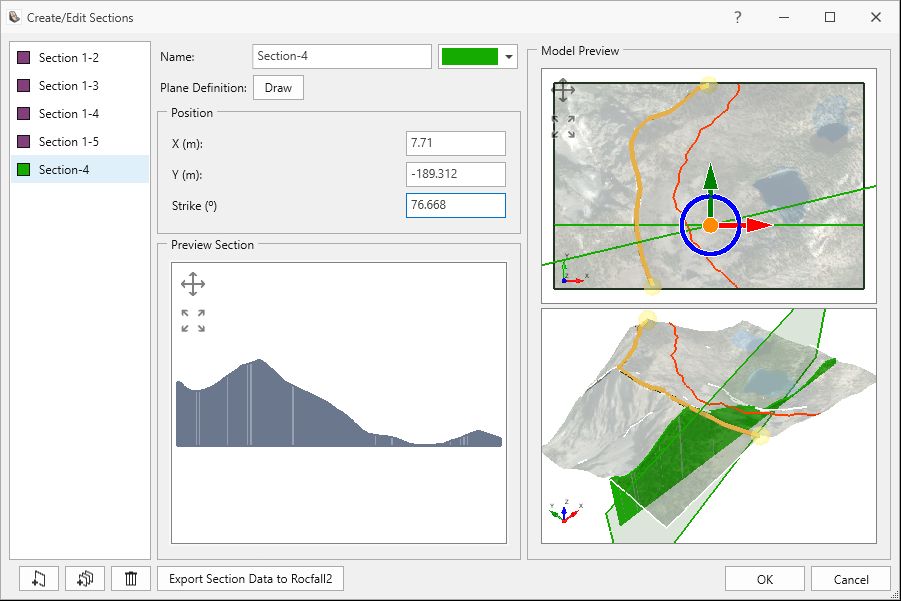Click Export Section Data to Rocfall2
The image size is (901, 601).
(x=251, y=579)
